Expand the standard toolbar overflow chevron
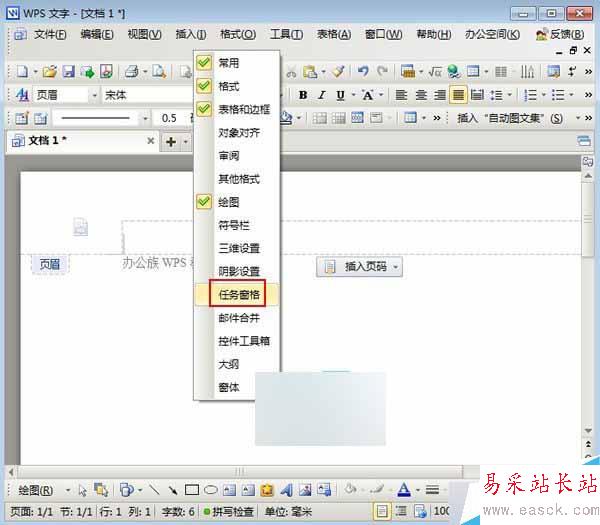 coord(589,71)
